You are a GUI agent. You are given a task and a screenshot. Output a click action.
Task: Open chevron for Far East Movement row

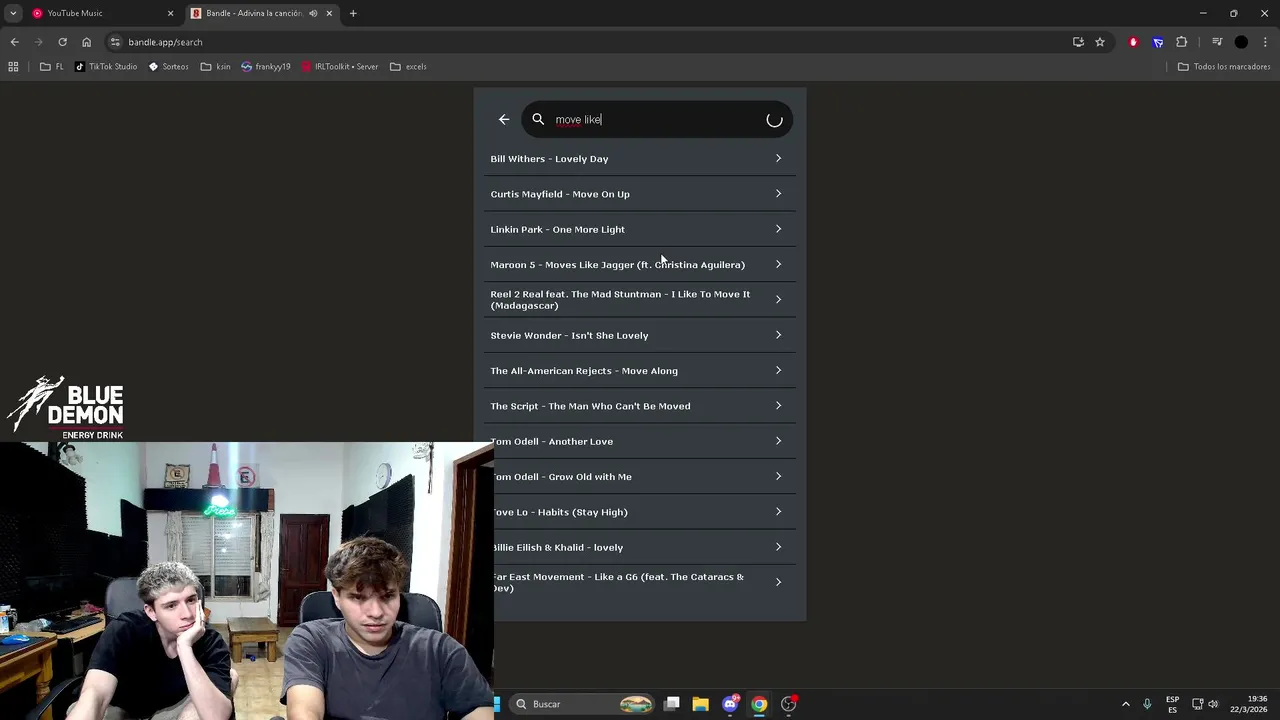click(x=778, y=582)
